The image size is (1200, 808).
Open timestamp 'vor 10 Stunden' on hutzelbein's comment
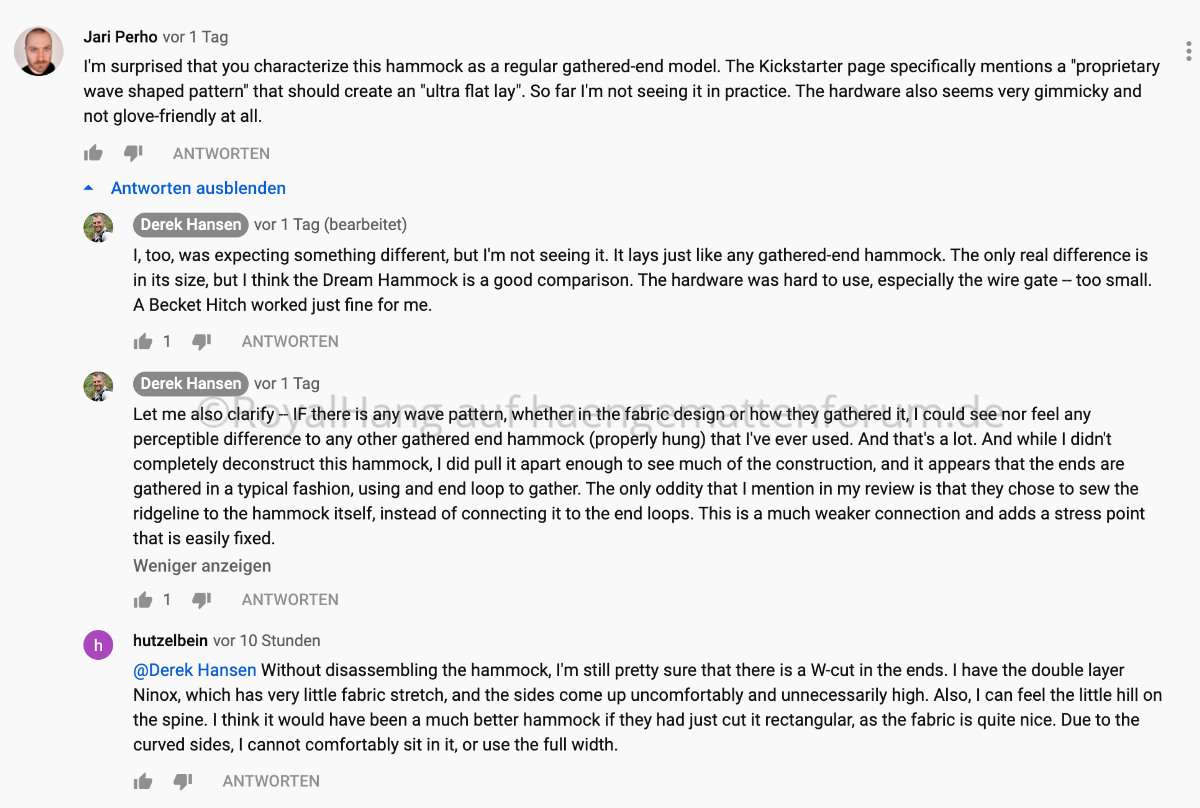(267, 640)
